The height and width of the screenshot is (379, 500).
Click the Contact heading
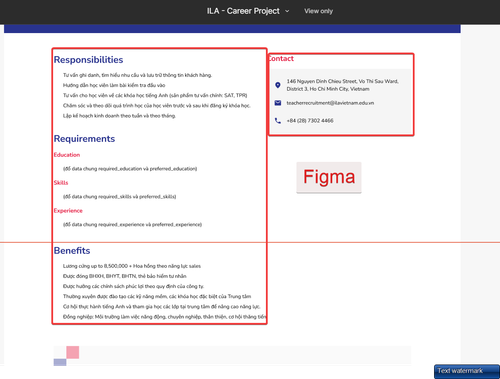[x=281, y=59]
